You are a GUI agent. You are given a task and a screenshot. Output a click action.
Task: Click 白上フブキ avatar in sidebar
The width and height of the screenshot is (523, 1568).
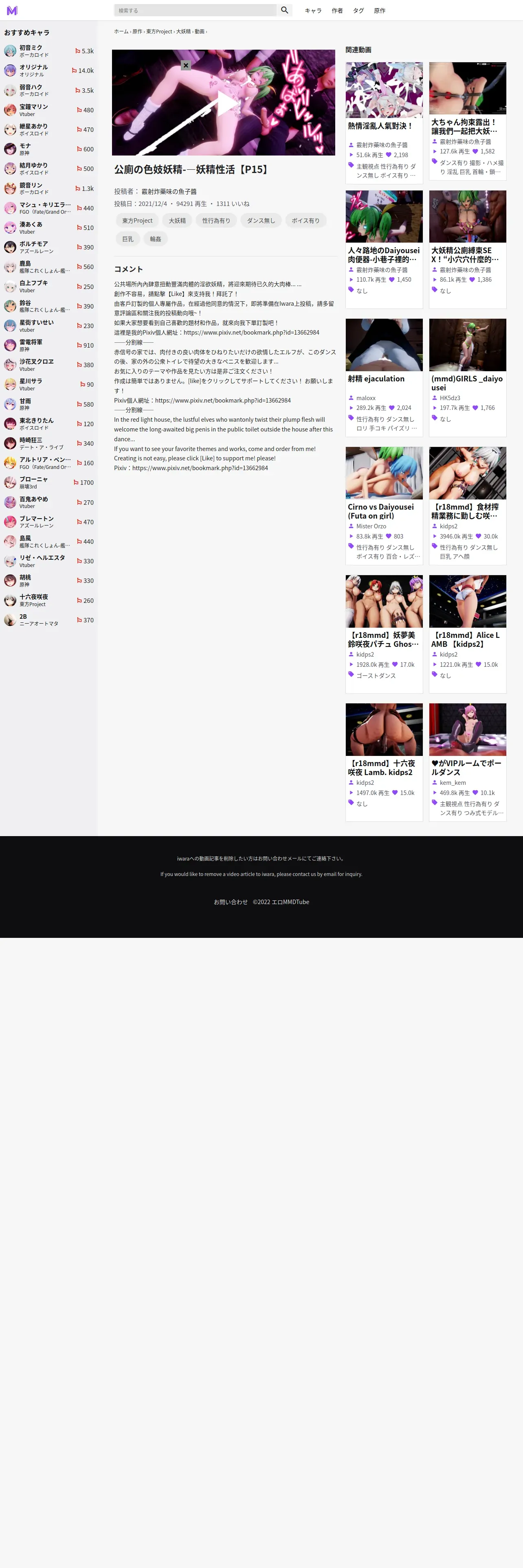pyautogui.click(x=10, y=287)
